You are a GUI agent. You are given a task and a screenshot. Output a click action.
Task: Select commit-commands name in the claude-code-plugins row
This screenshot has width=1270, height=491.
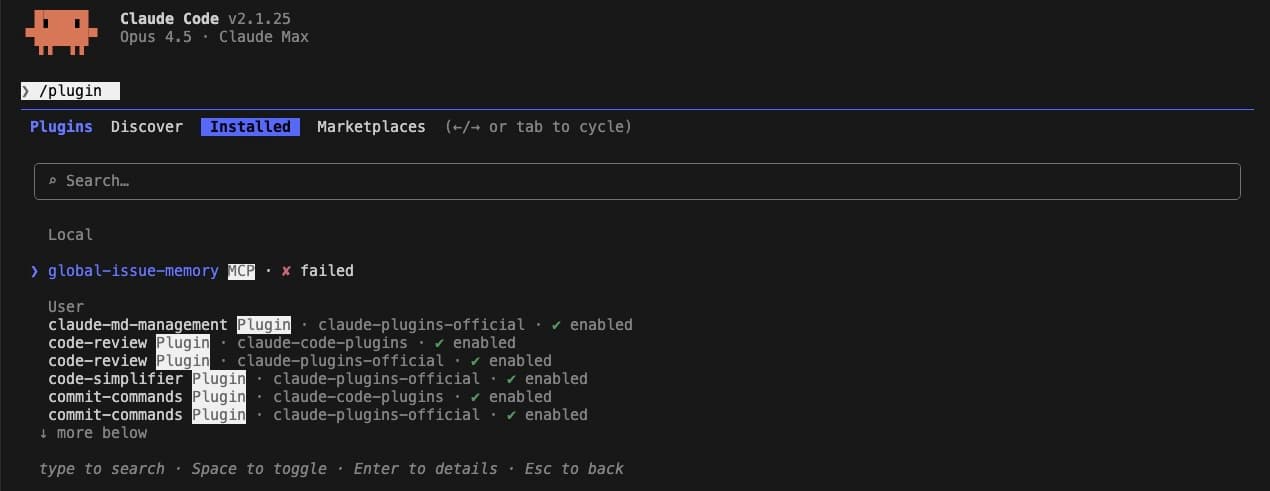pos(115,397)
